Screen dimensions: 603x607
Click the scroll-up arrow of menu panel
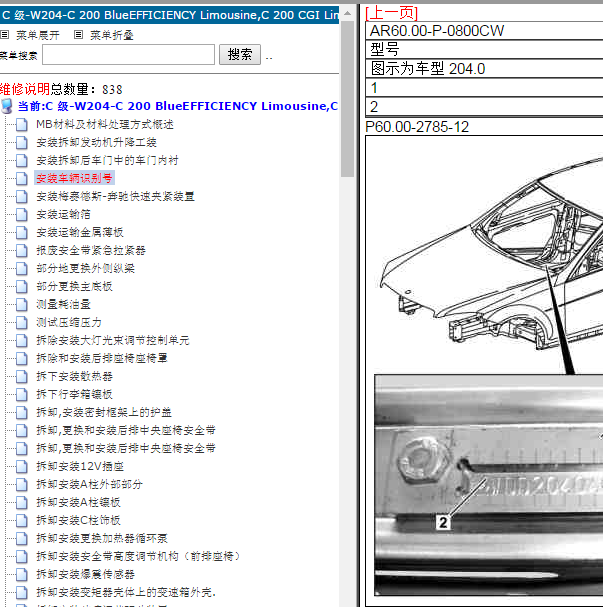347,14
